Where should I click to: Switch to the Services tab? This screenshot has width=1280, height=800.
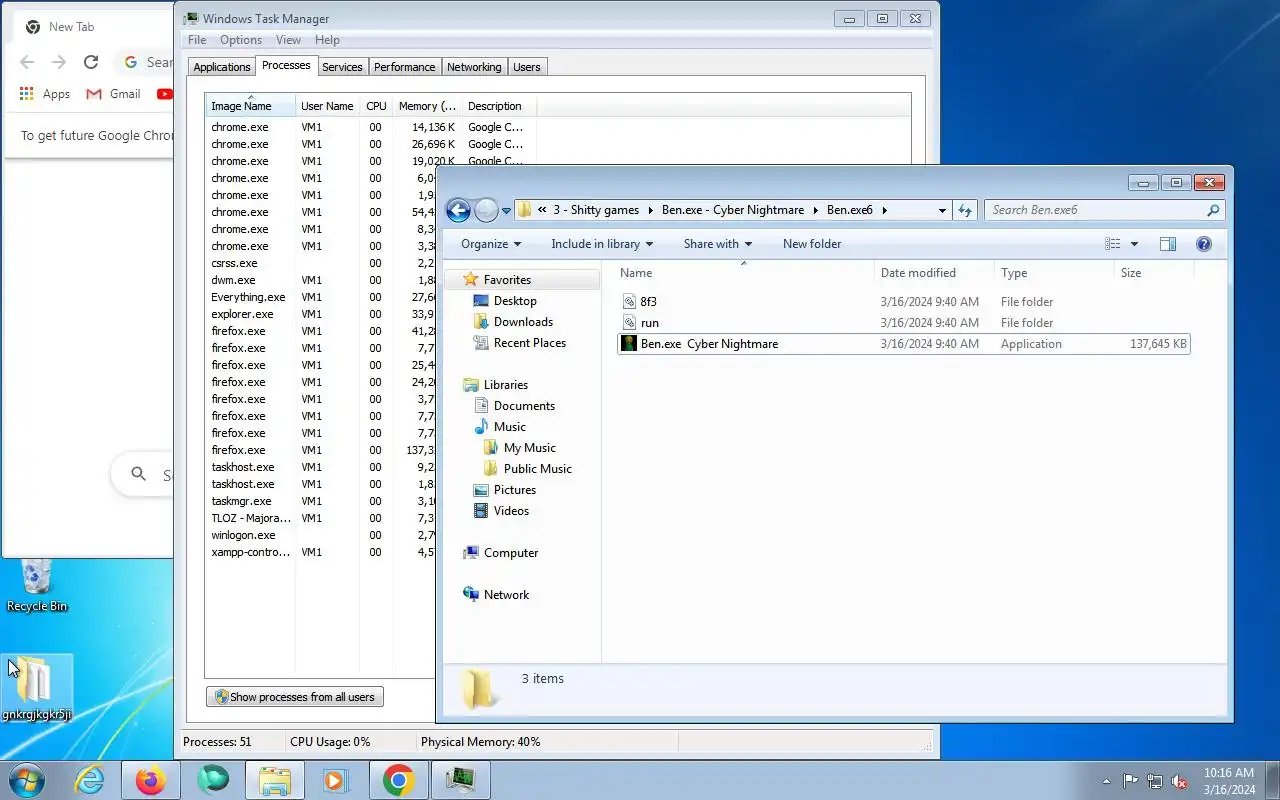tap(342, 67)
